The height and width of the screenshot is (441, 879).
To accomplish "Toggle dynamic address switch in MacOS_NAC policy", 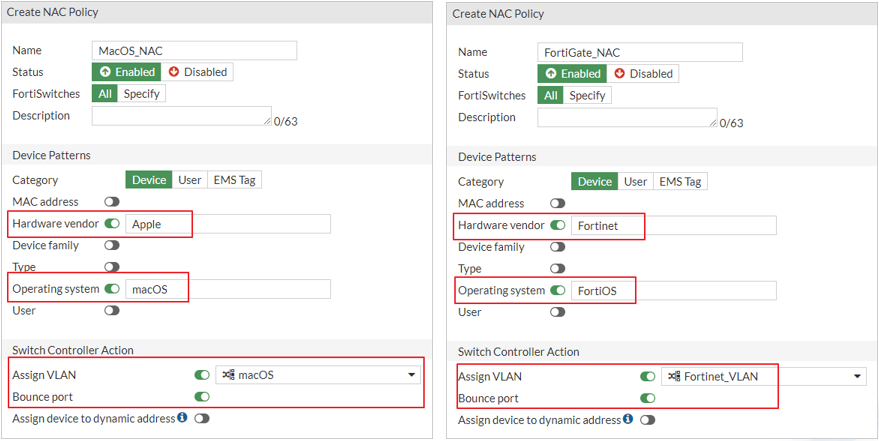I will coord(202,418).
